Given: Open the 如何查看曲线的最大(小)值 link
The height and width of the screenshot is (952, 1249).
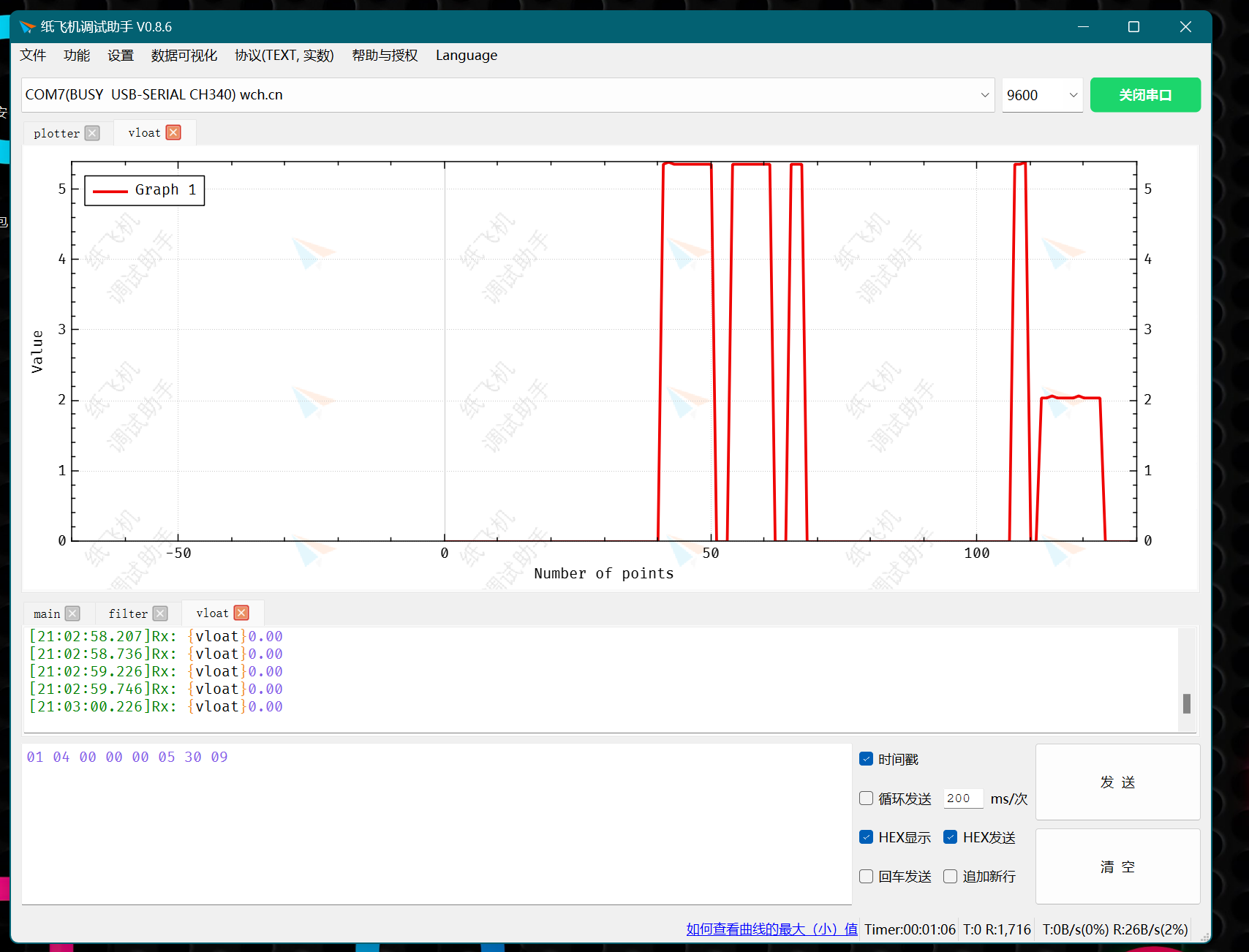Looking at the screenshot, I should [x=771, y=929].
